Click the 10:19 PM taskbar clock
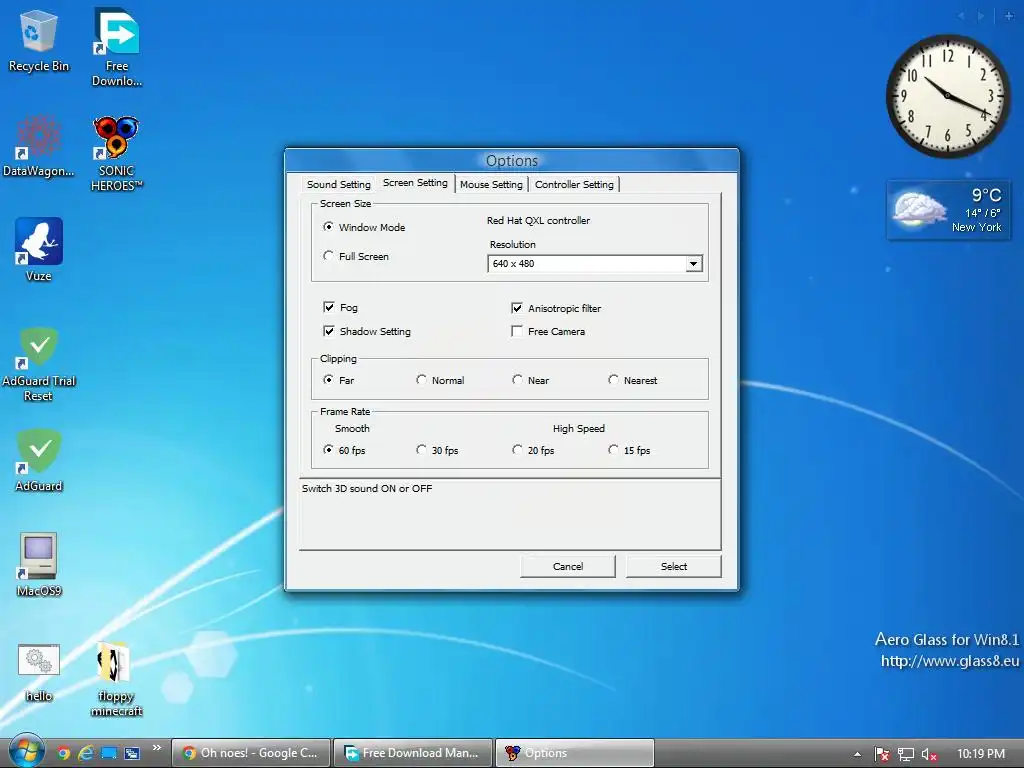1024x768 pixels. [x=981, y=754]
